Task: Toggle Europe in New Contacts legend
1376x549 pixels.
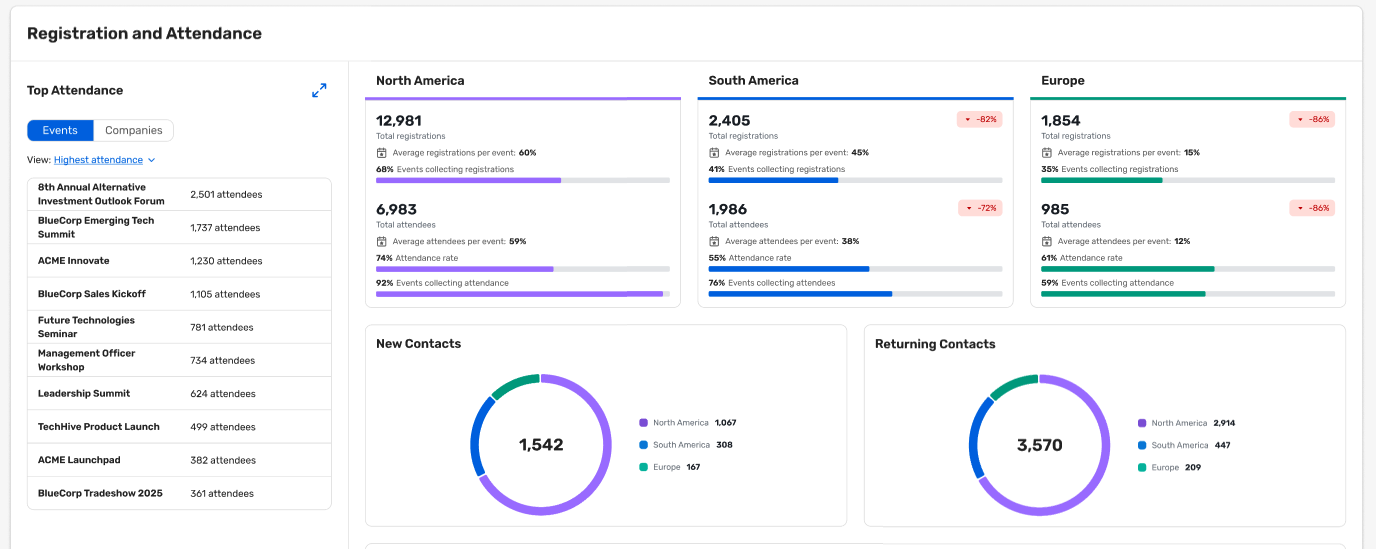Action: [665, 467]
